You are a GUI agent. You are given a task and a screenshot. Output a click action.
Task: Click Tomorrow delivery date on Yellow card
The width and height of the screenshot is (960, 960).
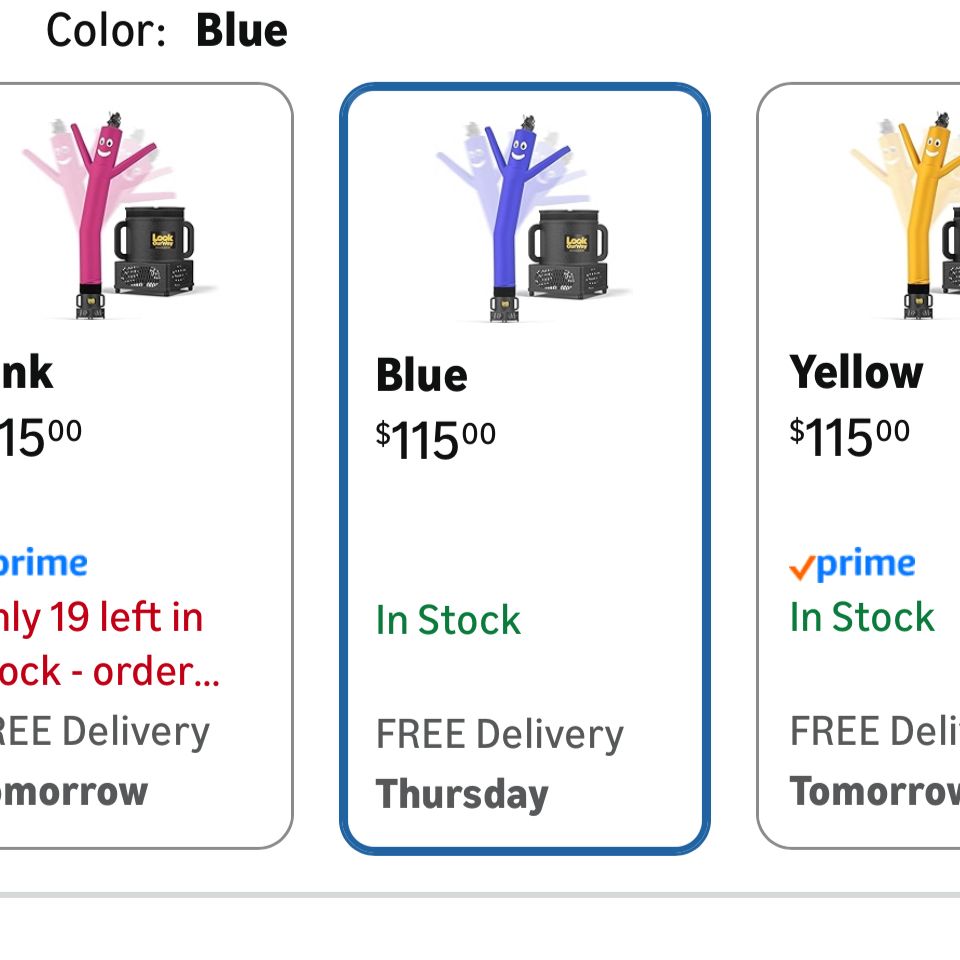874,791
